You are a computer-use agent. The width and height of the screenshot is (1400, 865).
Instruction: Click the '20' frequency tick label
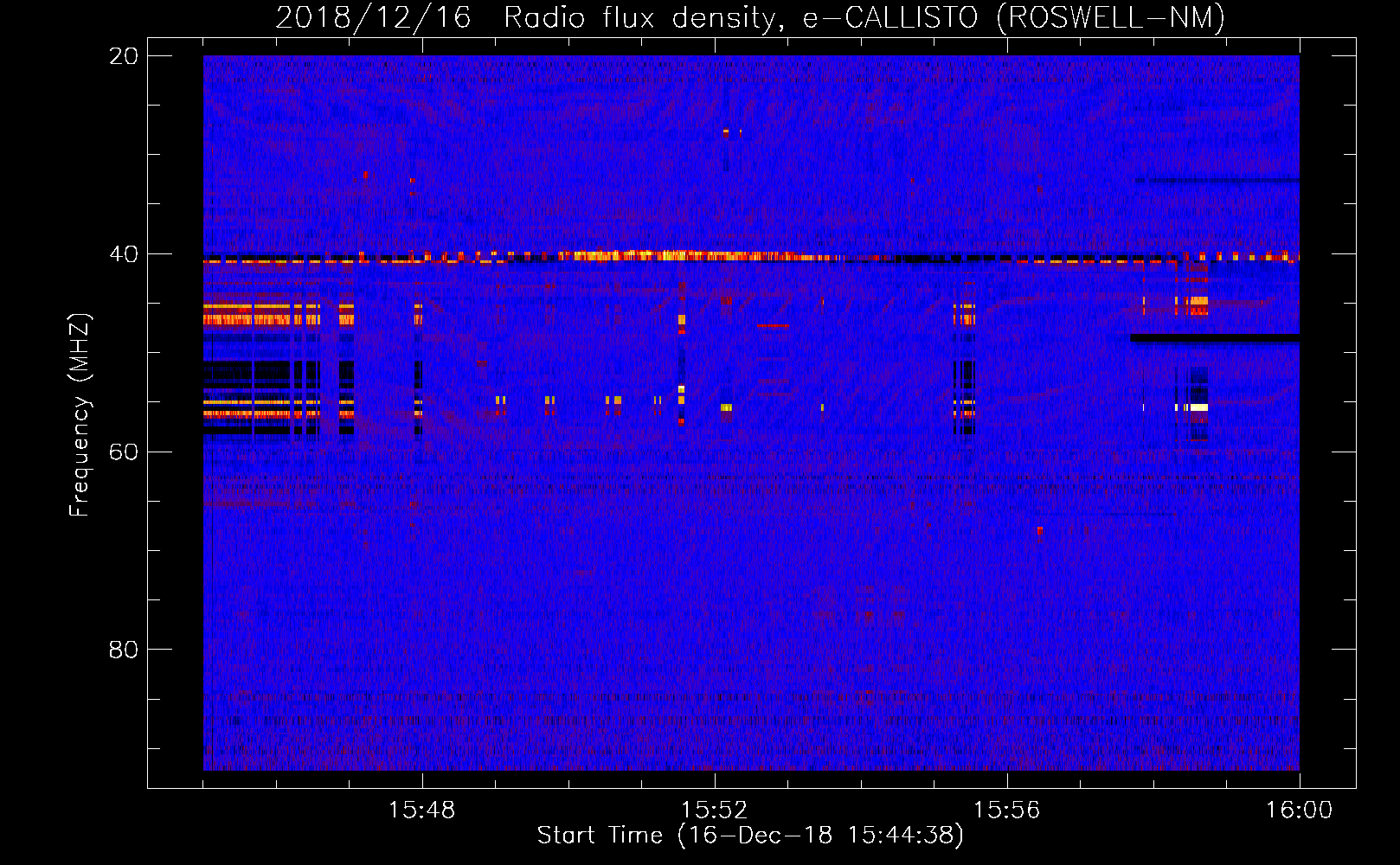123,56
